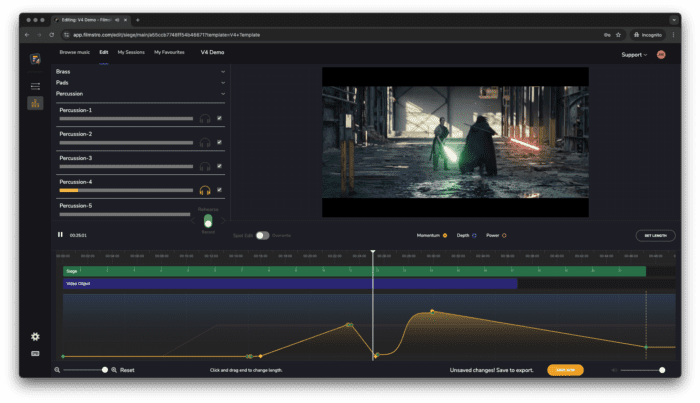Toggle the Spot Edit / Overwrite switch

(x=262, y=235)
